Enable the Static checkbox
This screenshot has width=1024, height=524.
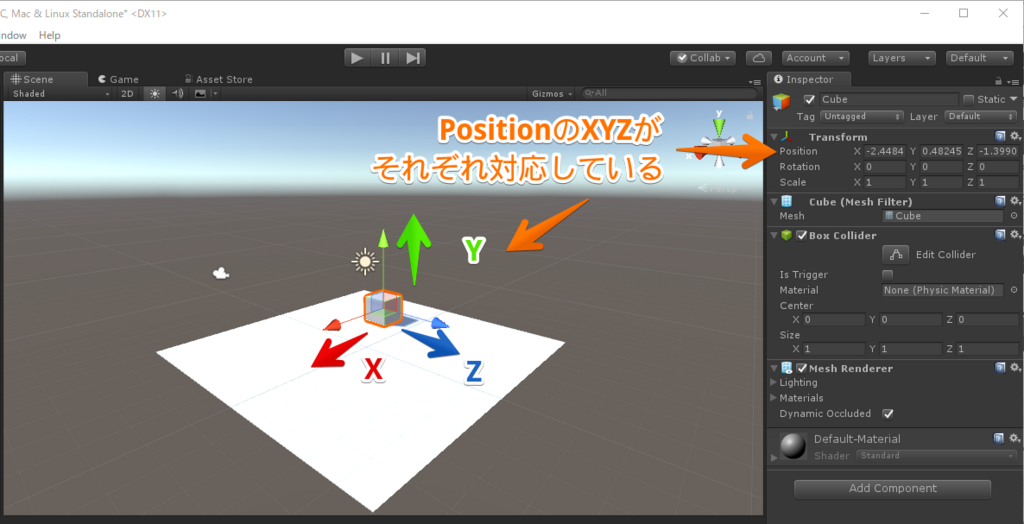pos(968,99)
